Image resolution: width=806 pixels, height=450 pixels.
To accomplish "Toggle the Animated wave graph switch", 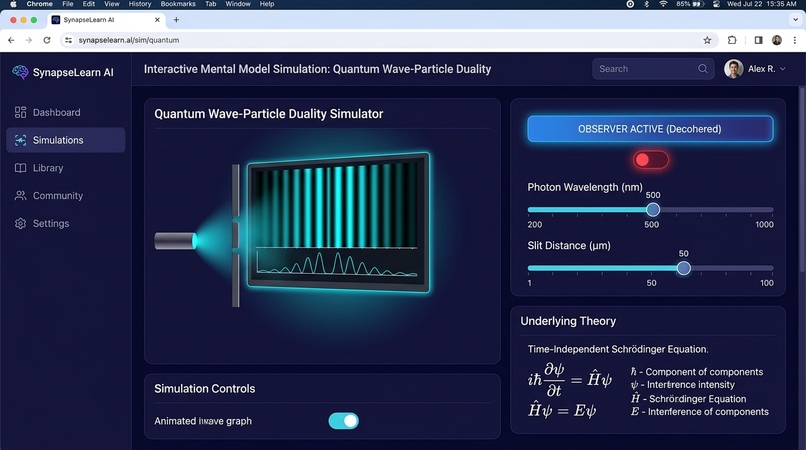I will tap(343, 421).
